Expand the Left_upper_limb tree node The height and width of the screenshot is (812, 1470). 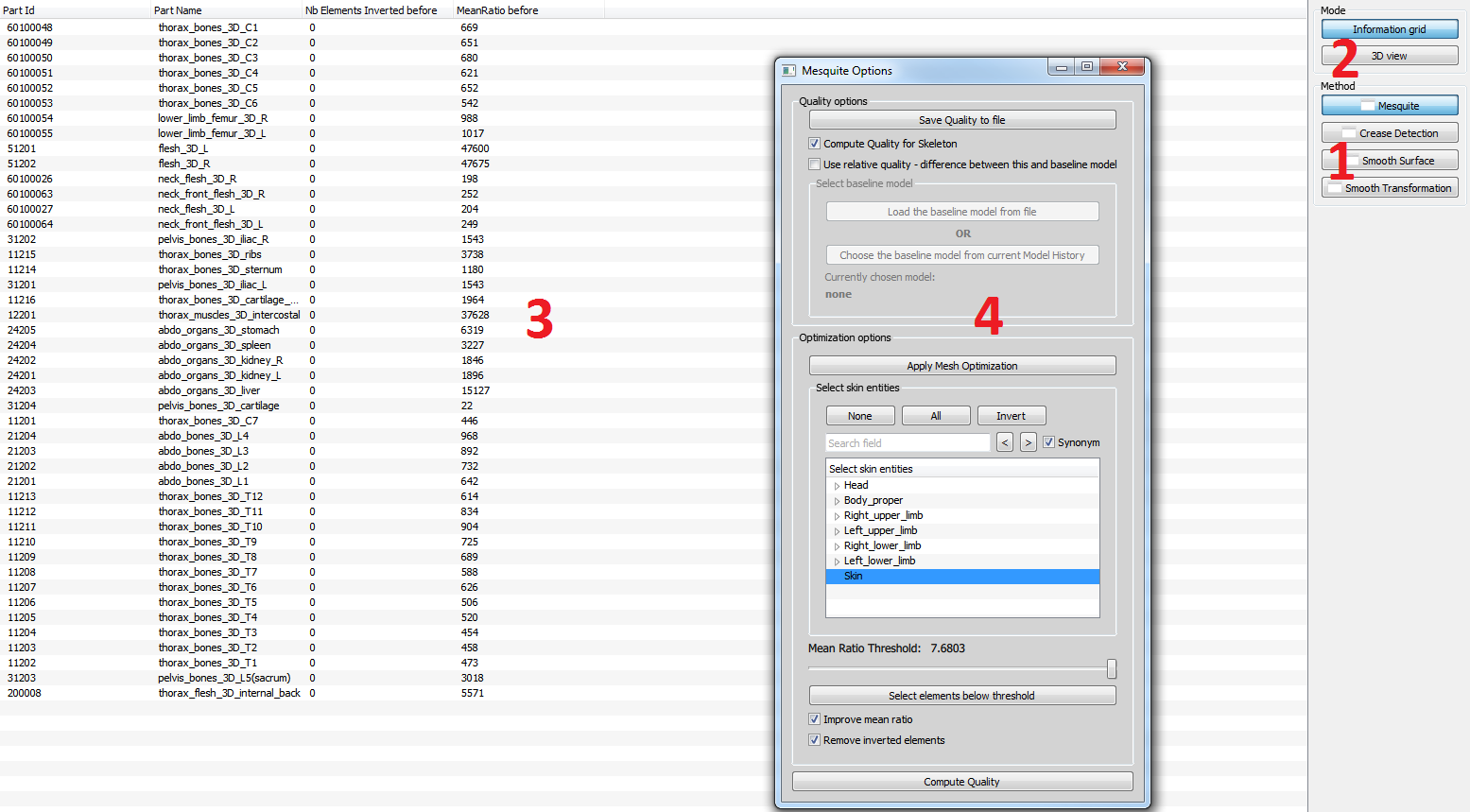(x=837, y=531)
